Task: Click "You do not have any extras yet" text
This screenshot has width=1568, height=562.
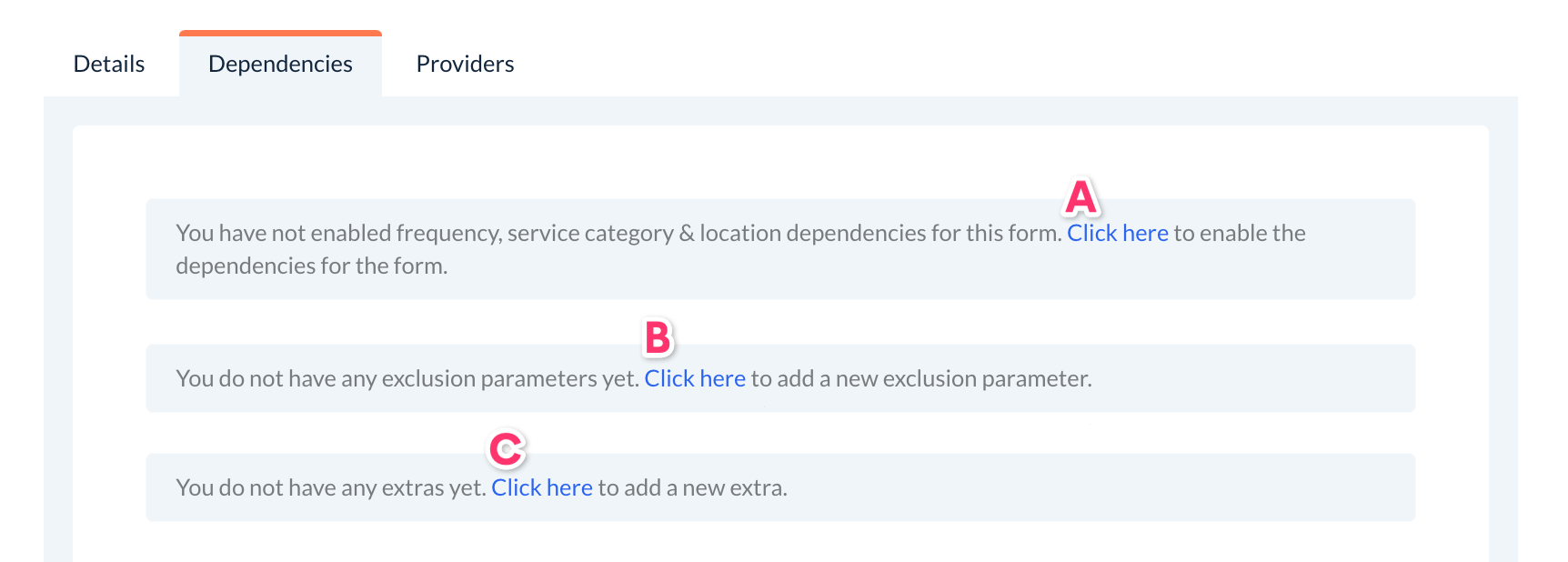Action: tap(330, 488)
